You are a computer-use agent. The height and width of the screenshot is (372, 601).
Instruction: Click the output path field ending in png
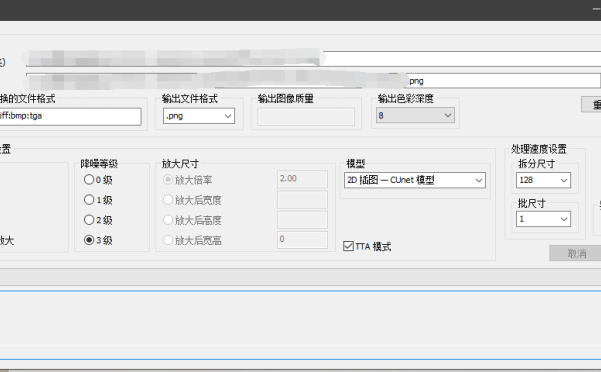point(313,81)
